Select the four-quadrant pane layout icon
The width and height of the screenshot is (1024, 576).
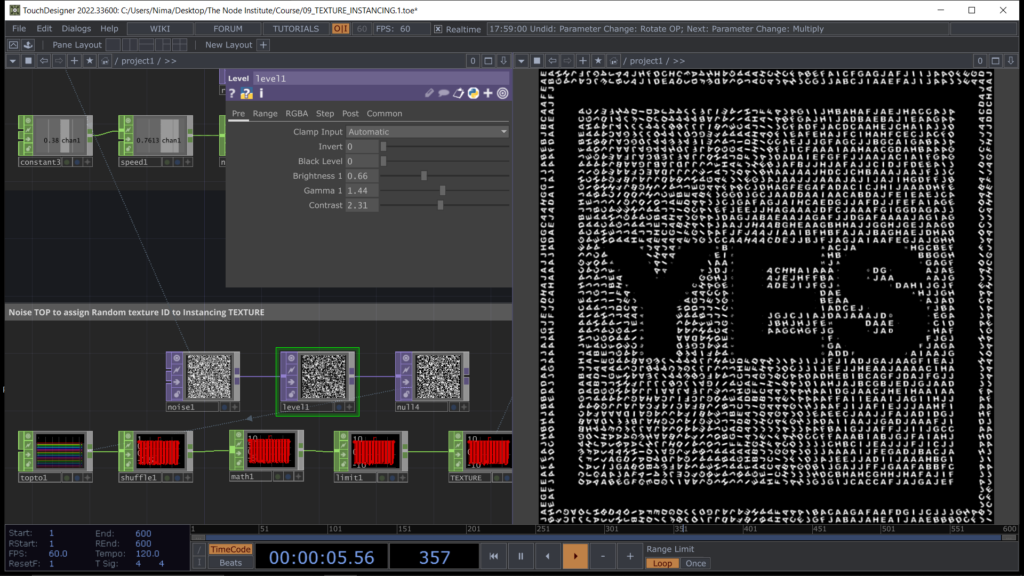180,44
